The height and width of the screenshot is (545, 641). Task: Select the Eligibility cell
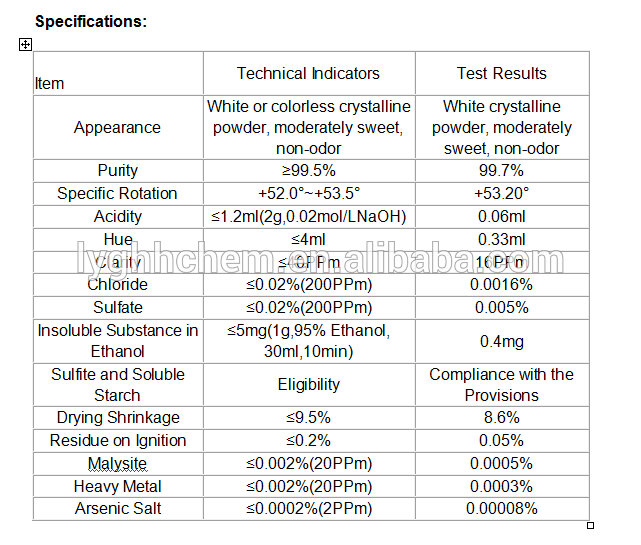[x=308, y=384]
